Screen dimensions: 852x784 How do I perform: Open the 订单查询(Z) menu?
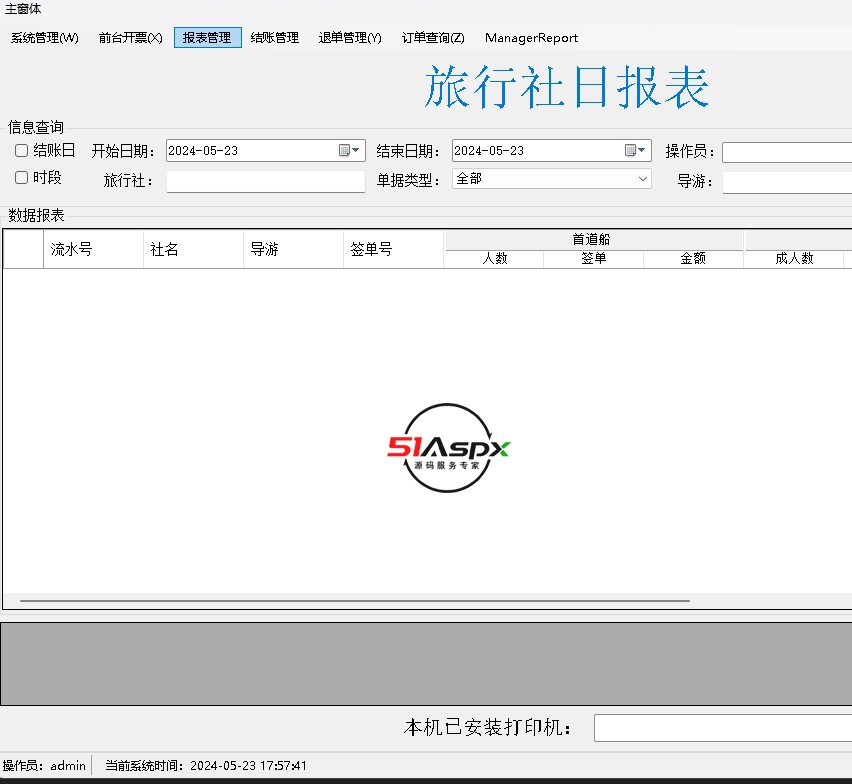(433, 38)
